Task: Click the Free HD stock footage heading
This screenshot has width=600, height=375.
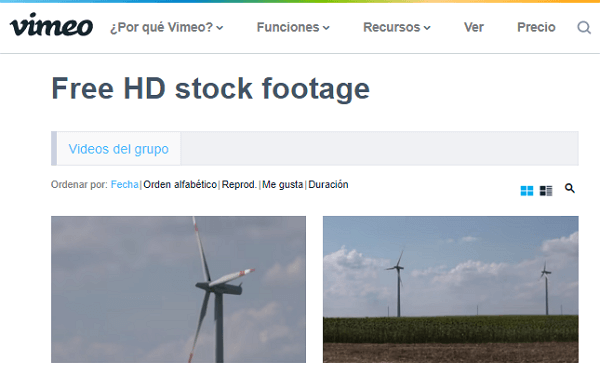Action: pyautogui.click(x=210, y=89)
